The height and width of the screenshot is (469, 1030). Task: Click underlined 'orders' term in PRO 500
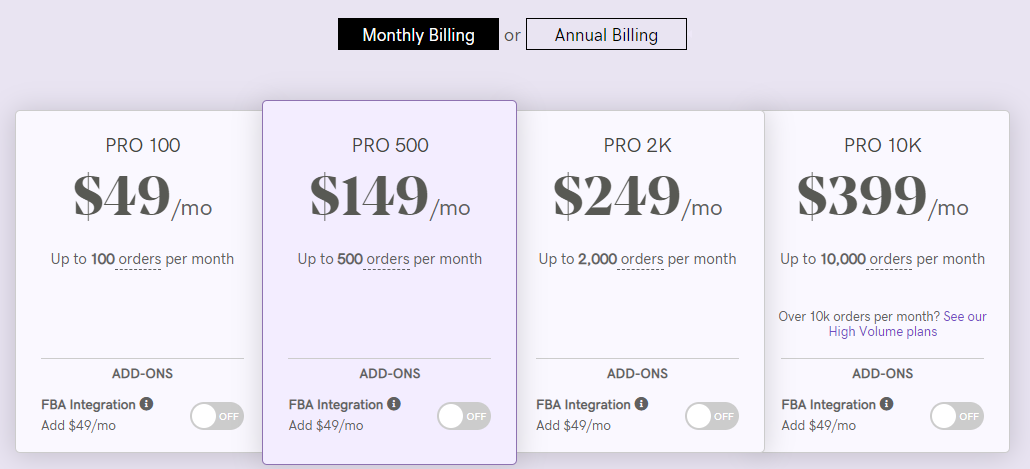tap(388, 259)
